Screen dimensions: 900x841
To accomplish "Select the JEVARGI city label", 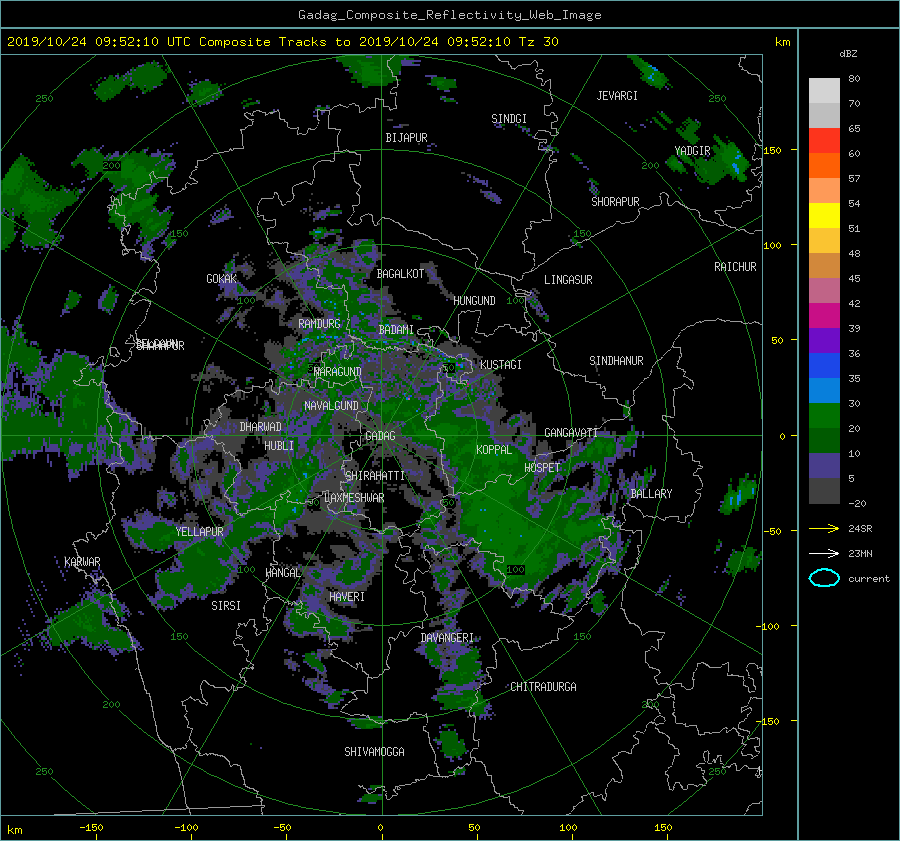I will (617, 96).
